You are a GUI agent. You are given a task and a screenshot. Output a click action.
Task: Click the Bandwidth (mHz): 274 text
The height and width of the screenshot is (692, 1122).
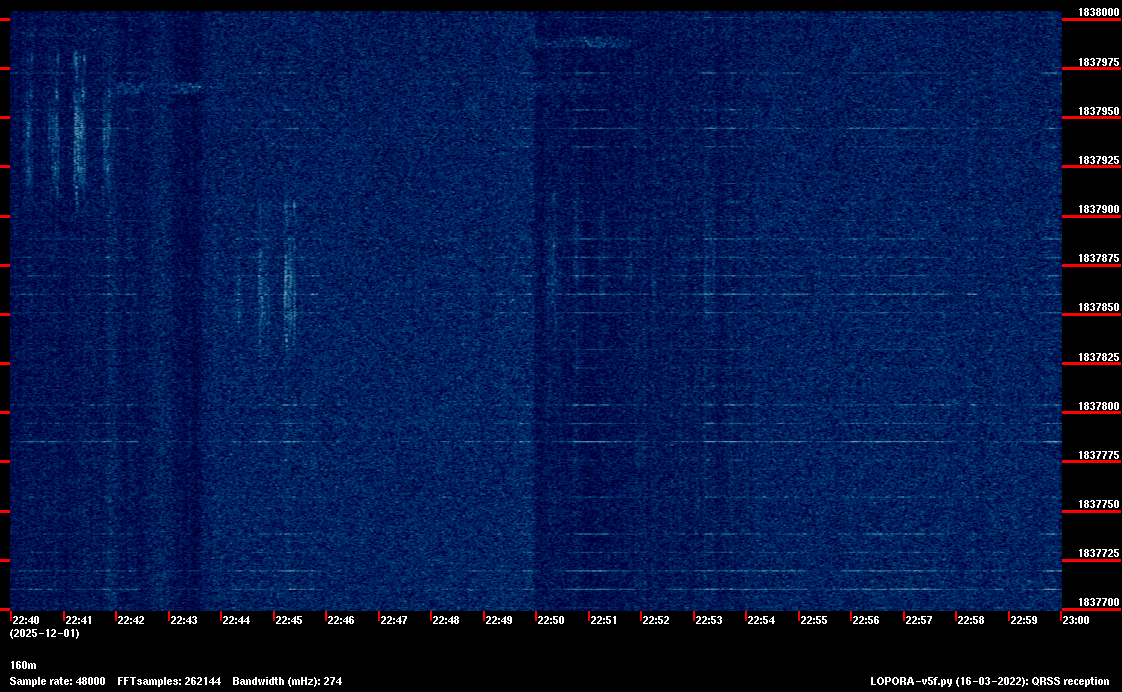[287, 681]
